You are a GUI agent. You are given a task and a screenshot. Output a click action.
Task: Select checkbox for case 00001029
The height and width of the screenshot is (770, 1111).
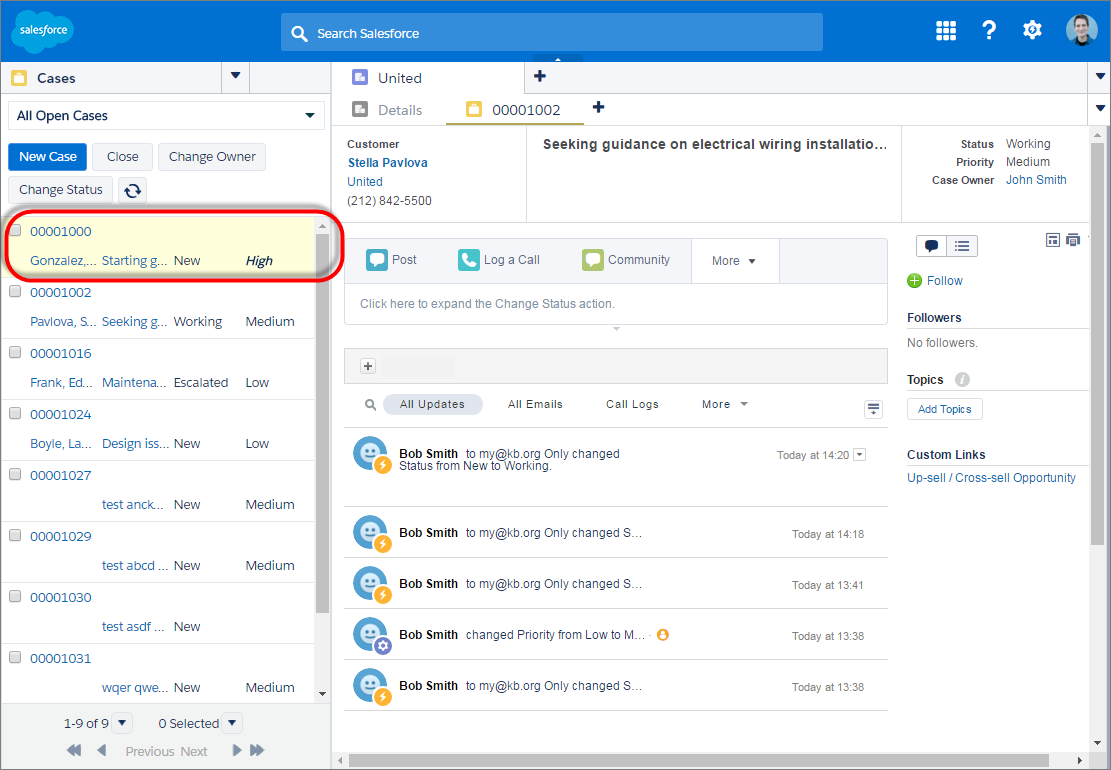(15, 535)
